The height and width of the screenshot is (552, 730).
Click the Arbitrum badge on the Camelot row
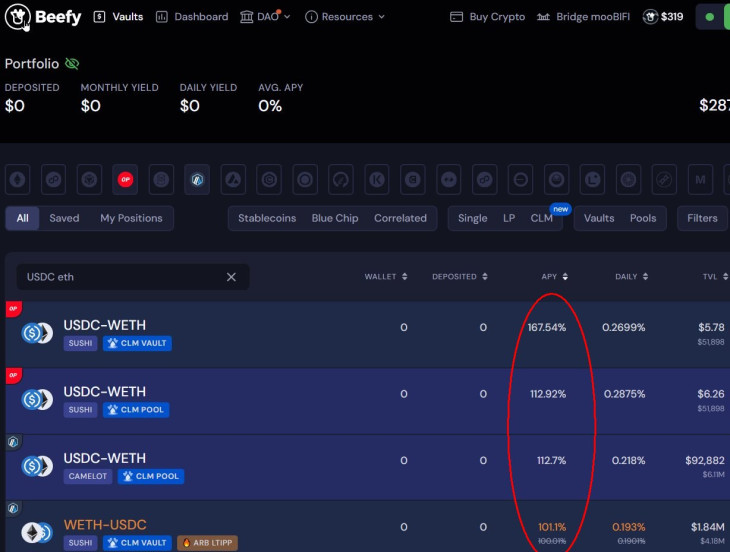tap(13, 442)
